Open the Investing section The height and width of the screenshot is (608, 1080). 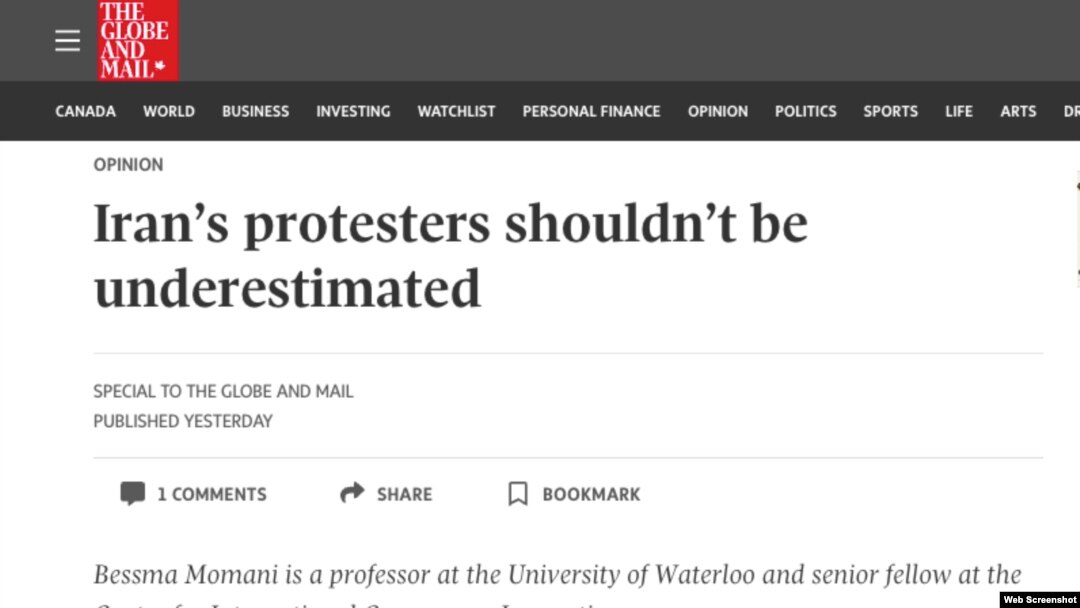(x=353, y=112)
